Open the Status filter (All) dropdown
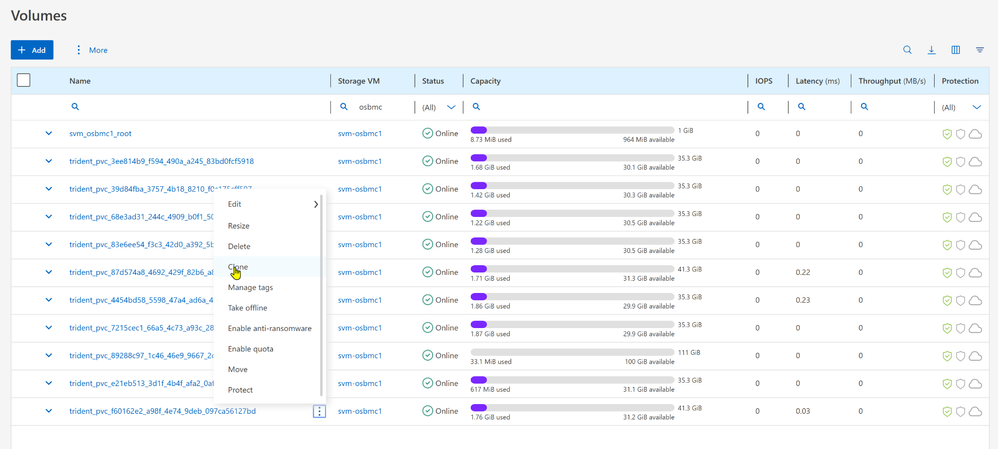This screenshot has width=998, height=449. (439, 107)
